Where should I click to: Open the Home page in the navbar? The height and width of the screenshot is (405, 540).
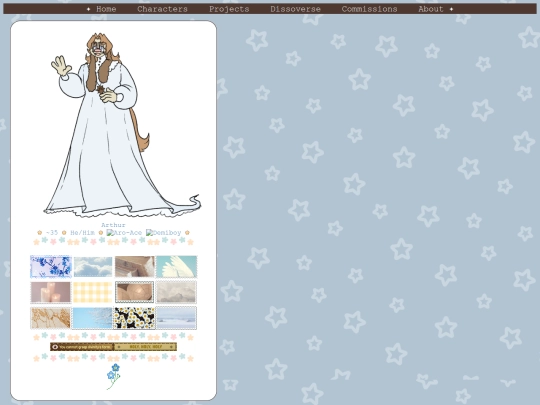[x=106, y=9]
